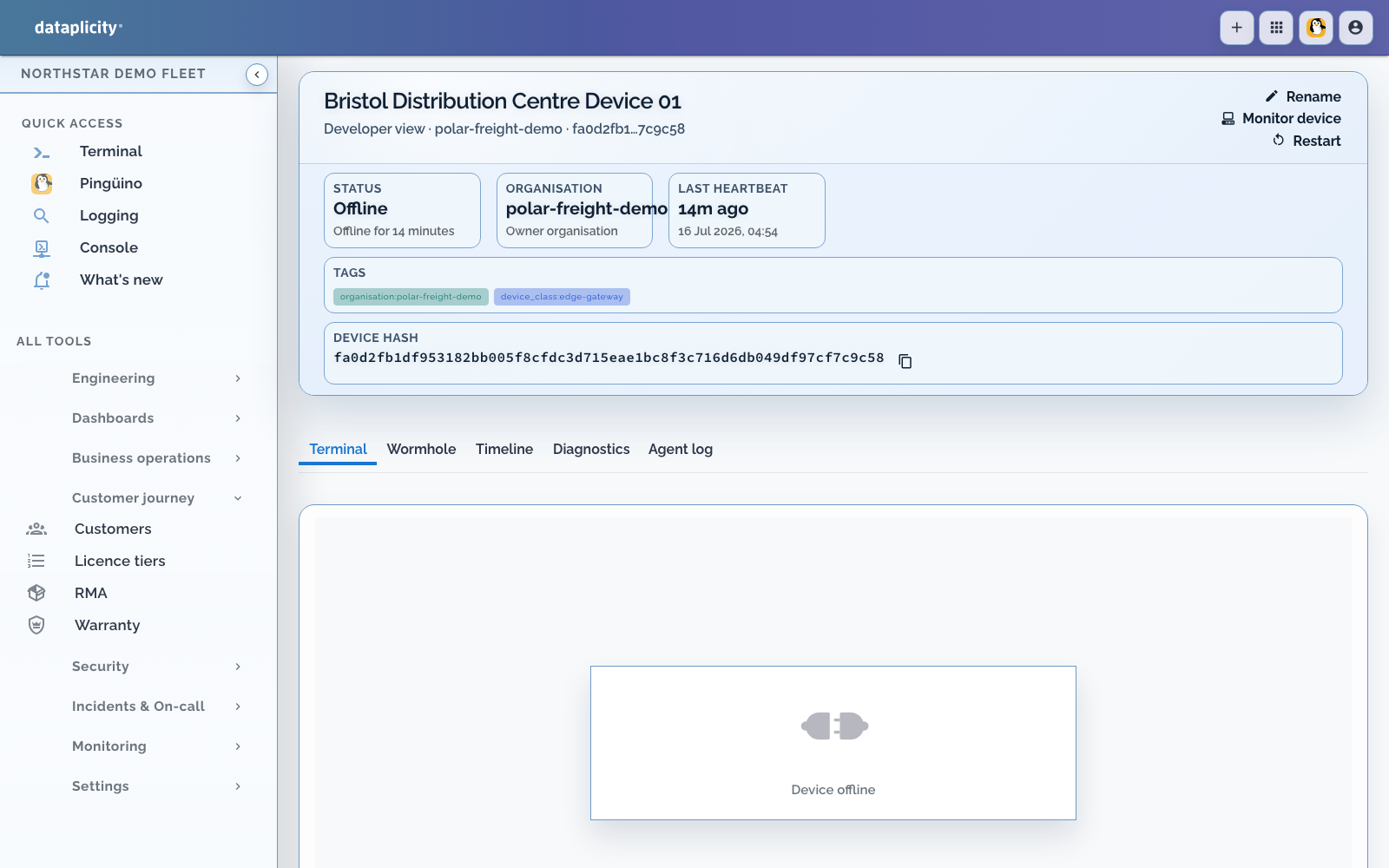This screenshot has width=1389, height=868.
Task: Click the Business operations menu label
Action: click(x=142, y=458)
